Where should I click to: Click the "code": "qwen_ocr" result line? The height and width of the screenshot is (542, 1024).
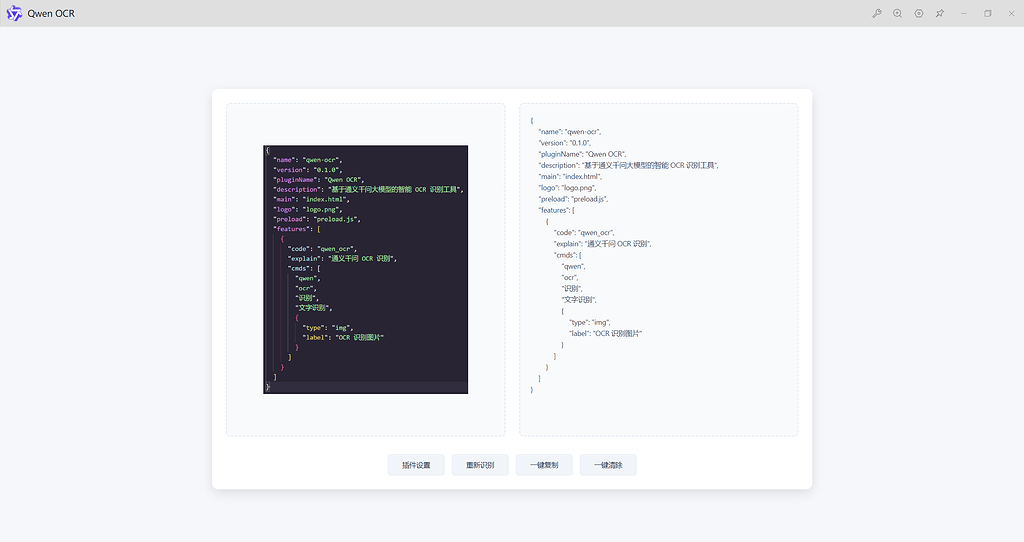(x=584, y=232)
